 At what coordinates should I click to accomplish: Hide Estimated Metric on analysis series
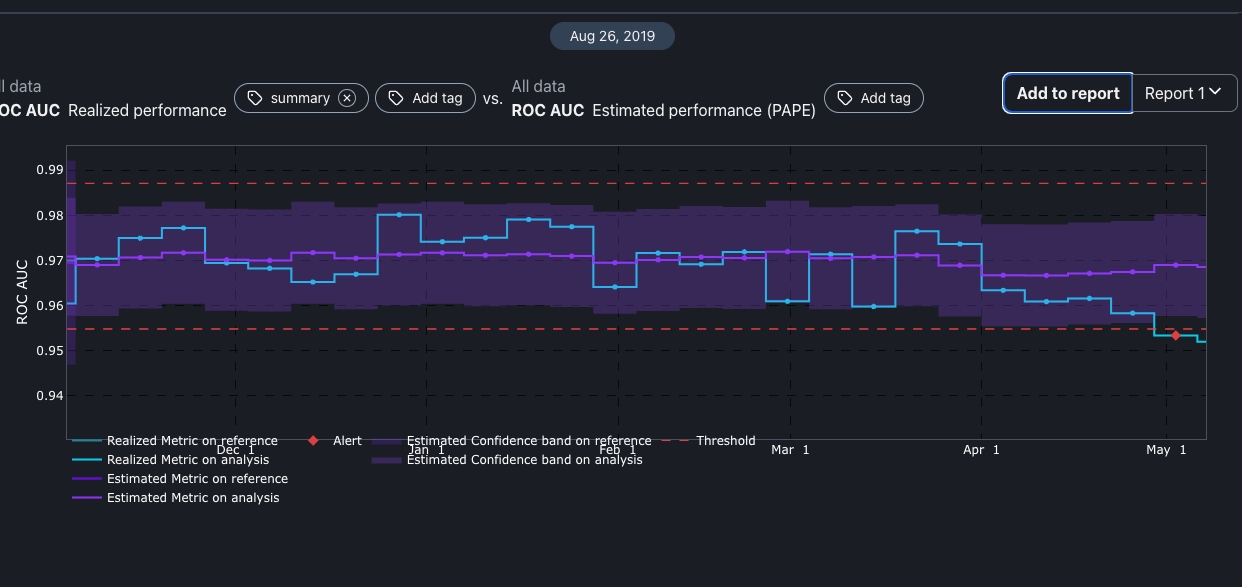coord(193,498)
